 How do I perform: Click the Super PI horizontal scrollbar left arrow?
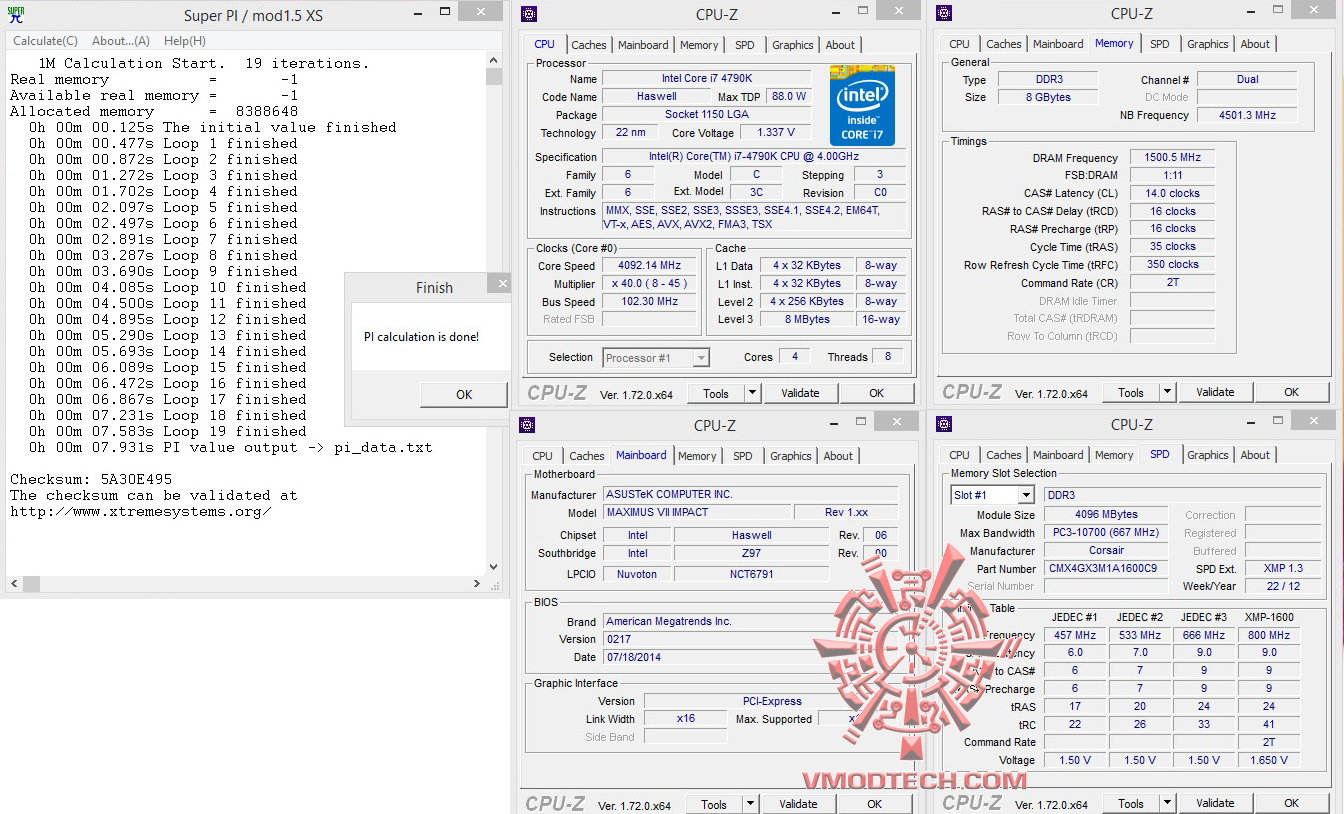tap(13, 583)
